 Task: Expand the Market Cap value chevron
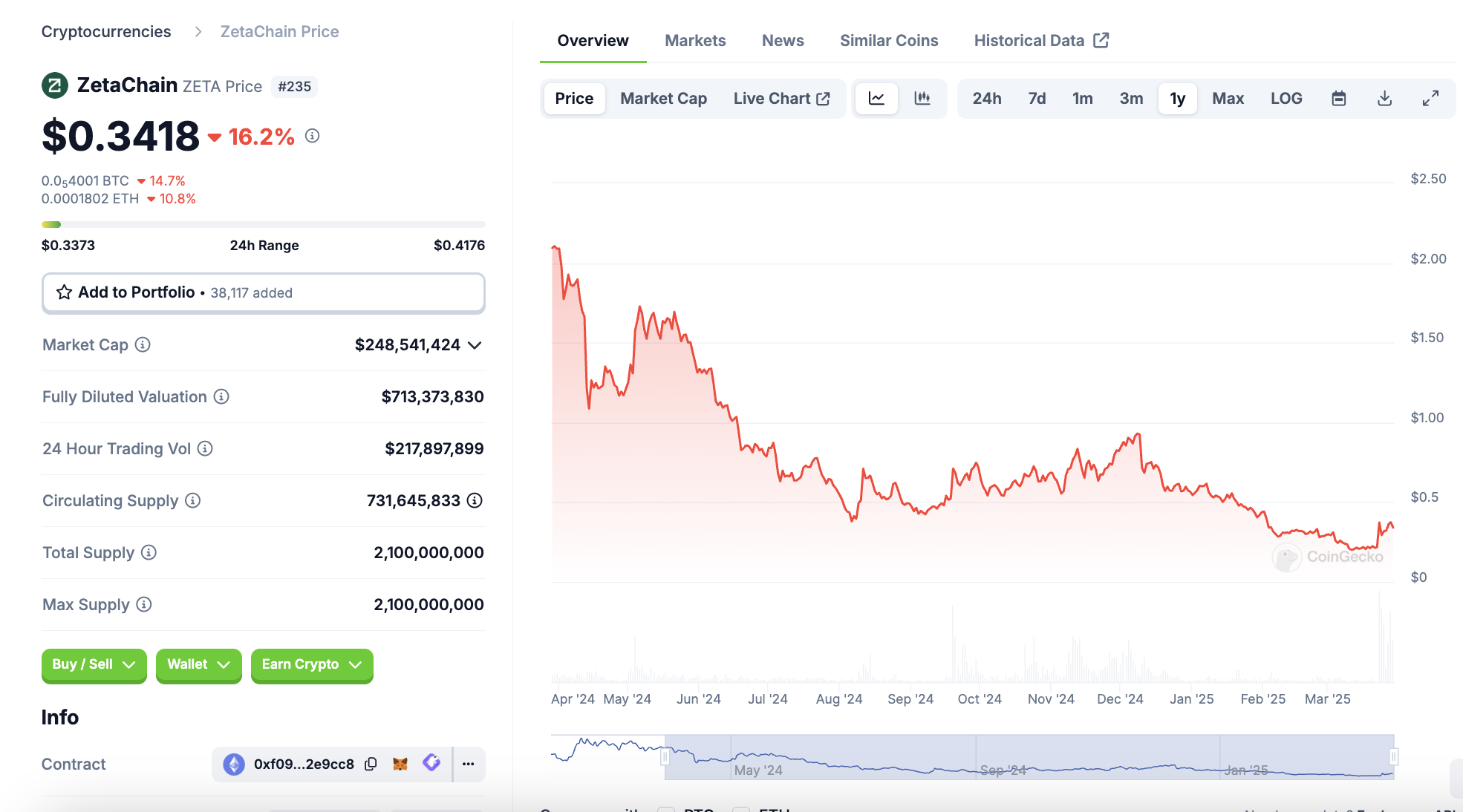click(x=475, y=345)
